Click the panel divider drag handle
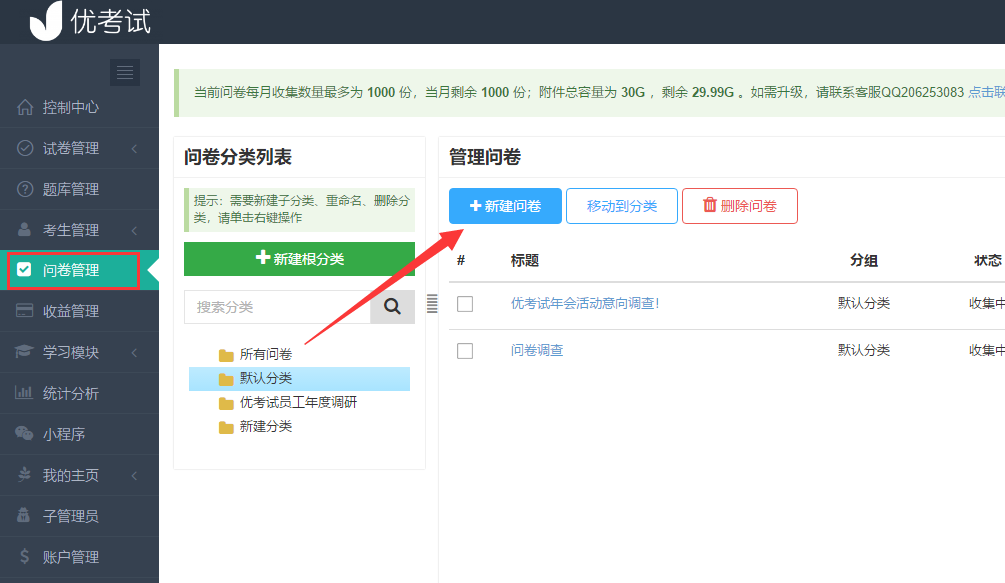Image resolution: width=1005 pixels, height=583 pixels. pyautogui.click(x=432, y=304)
